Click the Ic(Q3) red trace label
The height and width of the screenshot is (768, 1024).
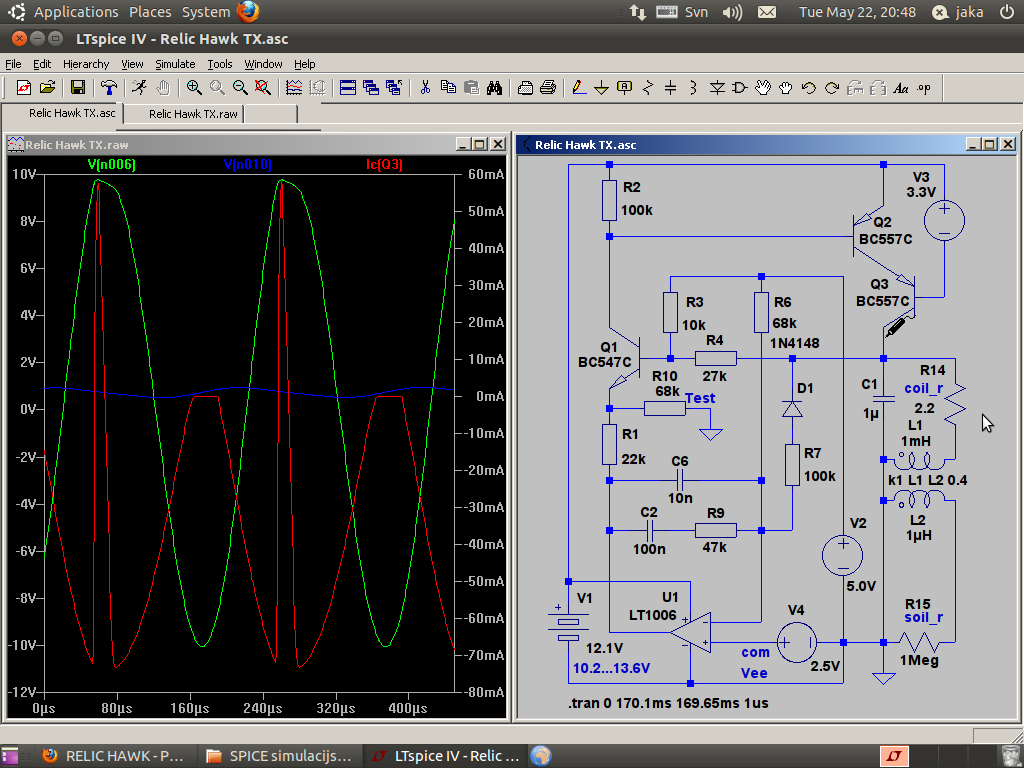pyautogui.click(x=384, y=164)
